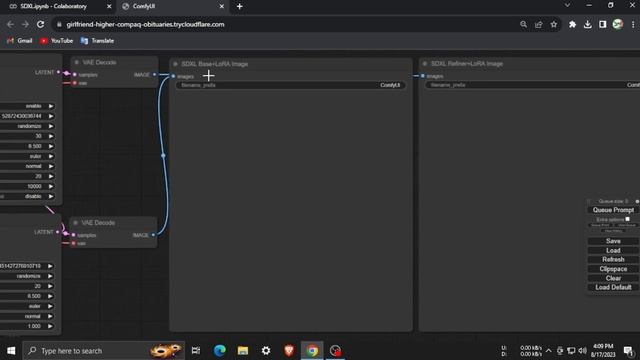The height and width of the screenshot is (360, 640).
Task: Open the euler combo in upper sampler node
Action: 27,156
